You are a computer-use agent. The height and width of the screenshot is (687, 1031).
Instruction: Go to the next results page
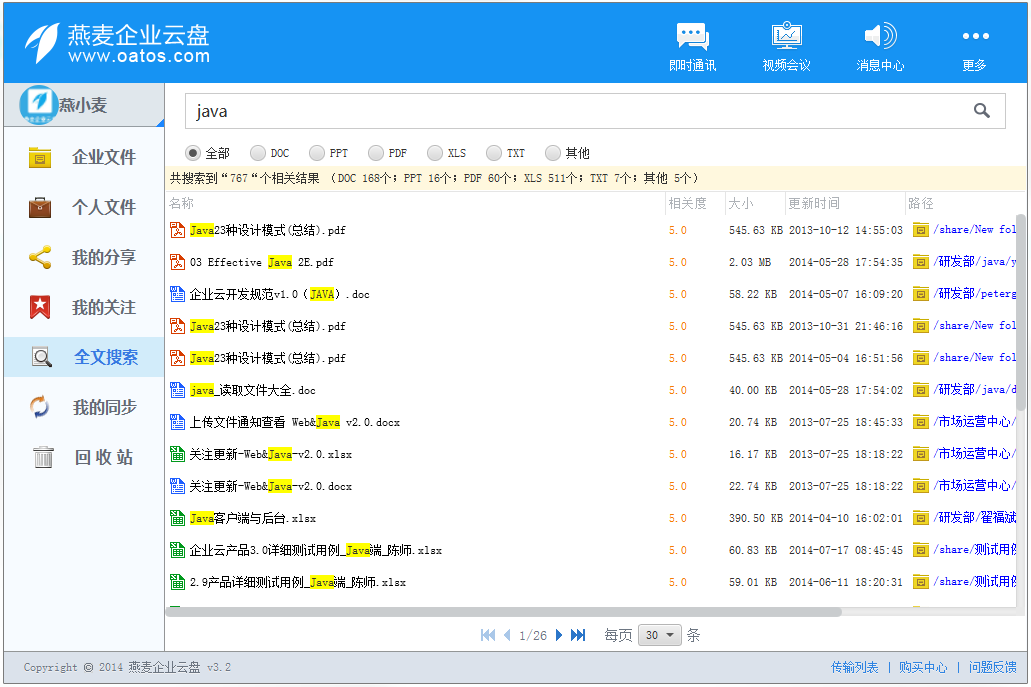pos(559,635)
